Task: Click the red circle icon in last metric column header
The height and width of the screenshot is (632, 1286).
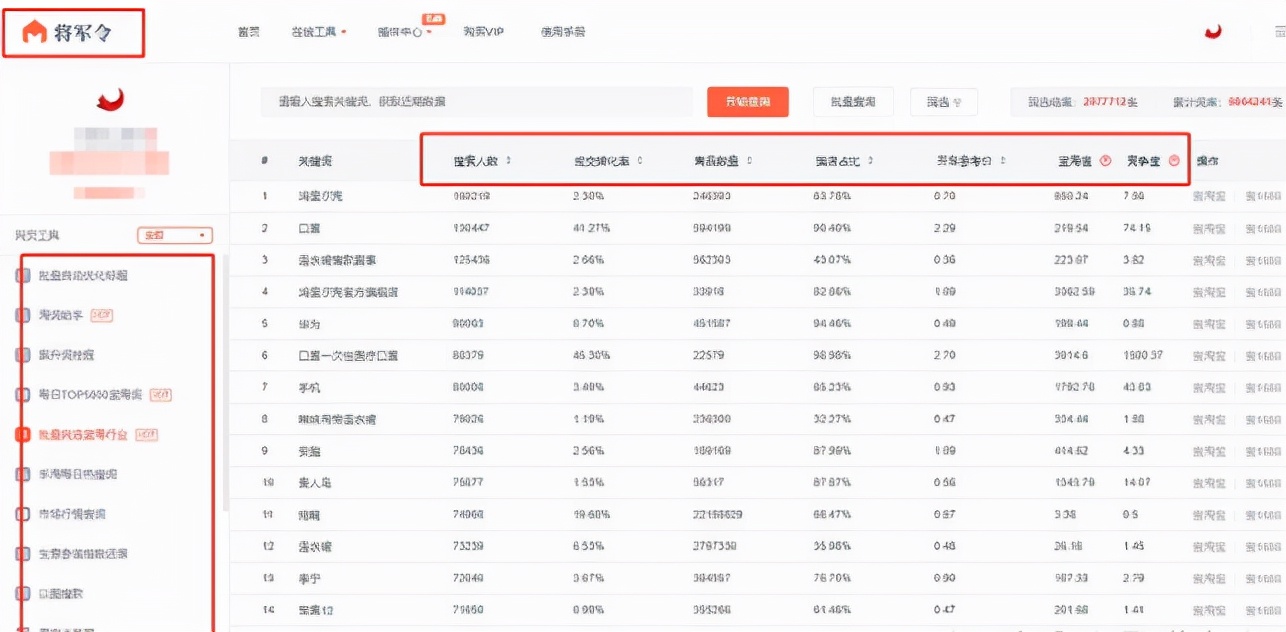Action: tap(1174, 160)
